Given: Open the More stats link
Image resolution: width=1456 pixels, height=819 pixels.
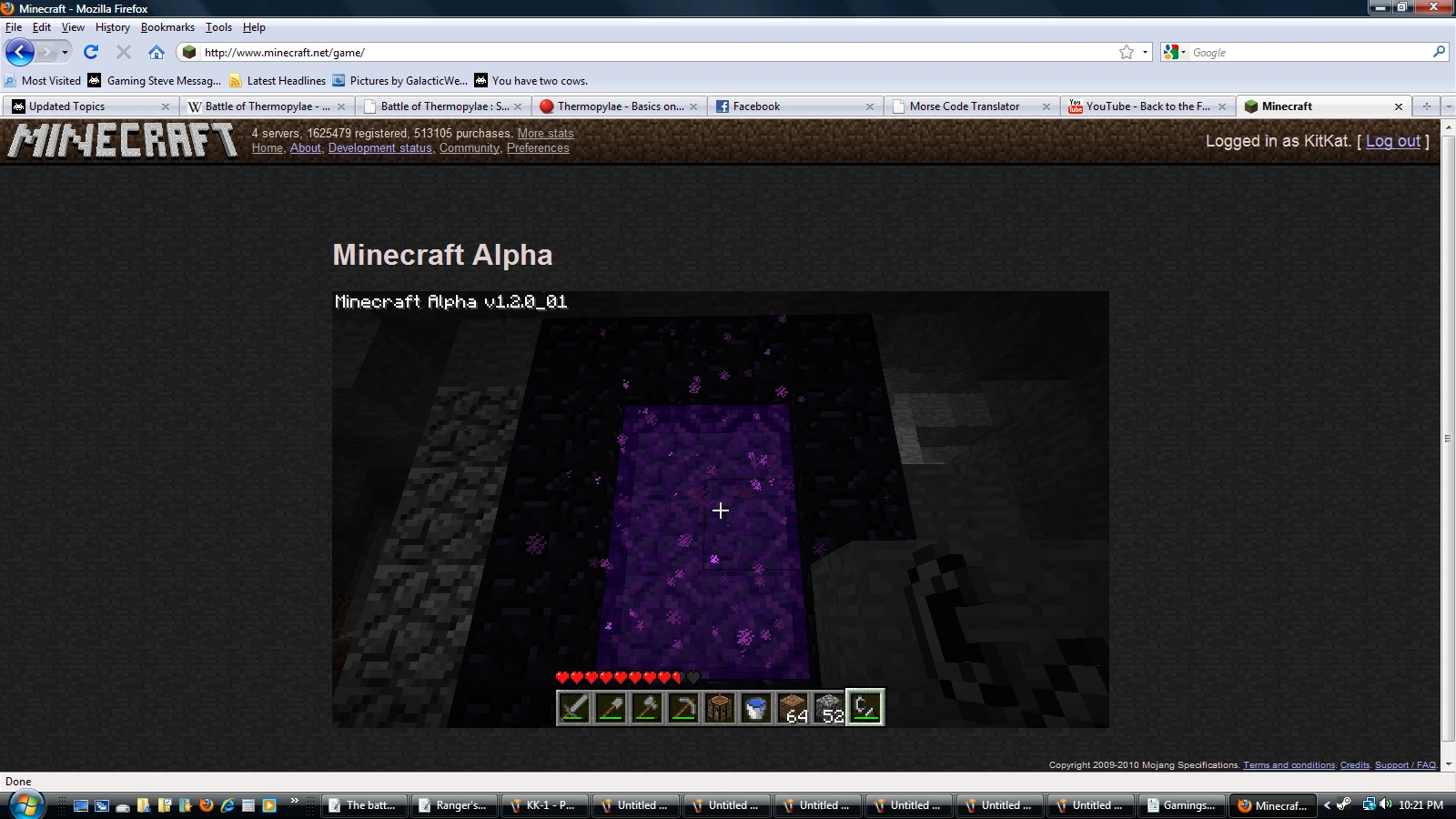Looking at the screenshot, I should (546, 133).
